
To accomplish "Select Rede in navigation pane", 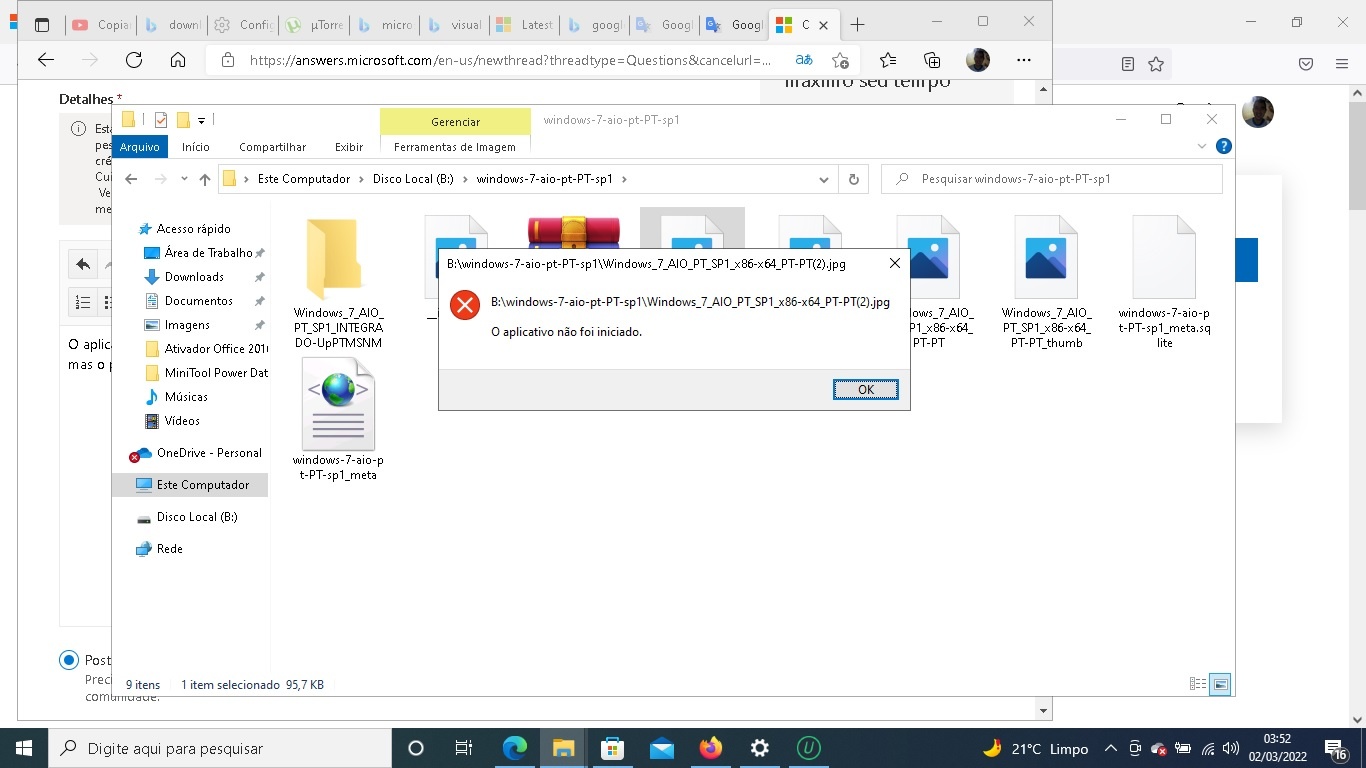I will click(x=159, y=549).
